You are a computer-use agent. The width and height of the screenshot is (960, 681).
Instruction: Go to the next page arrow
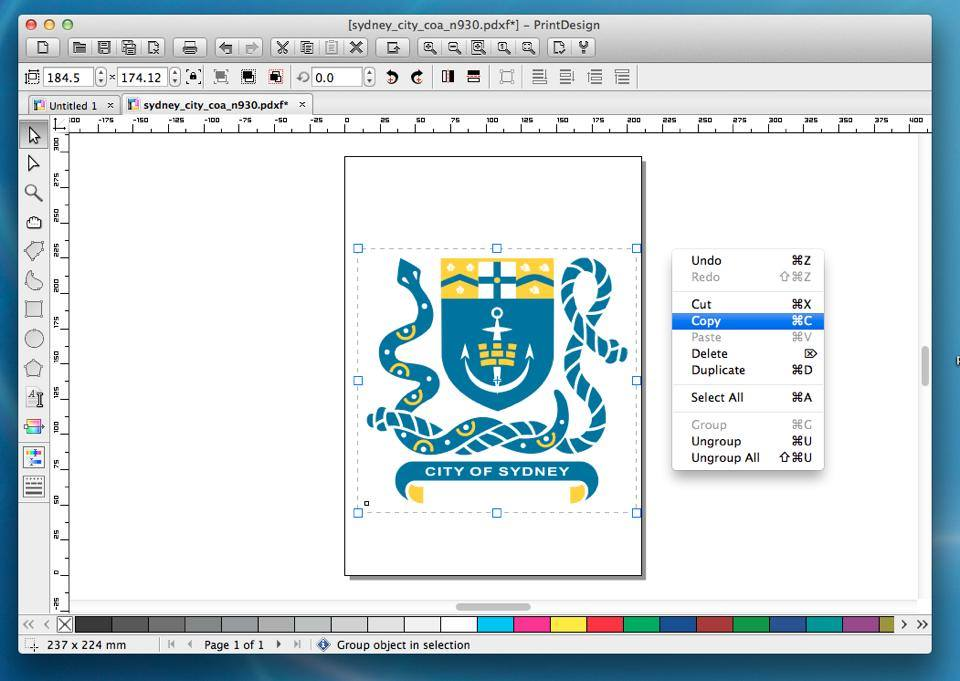[279, 644]
